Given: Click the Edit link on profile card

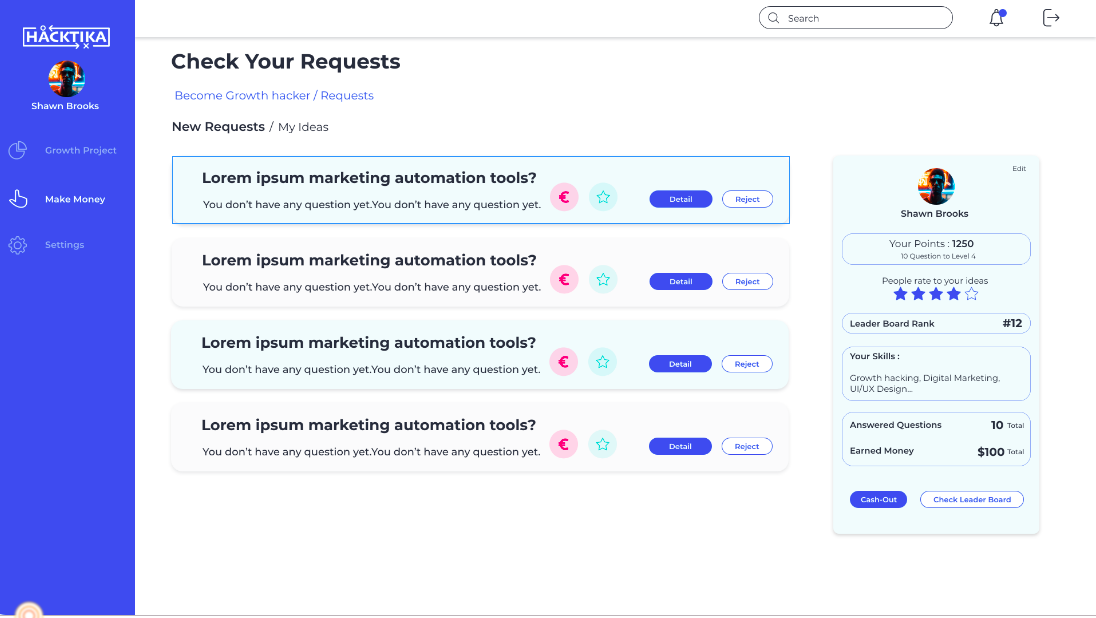Looking at the screenshot, I should [1019, 169].
